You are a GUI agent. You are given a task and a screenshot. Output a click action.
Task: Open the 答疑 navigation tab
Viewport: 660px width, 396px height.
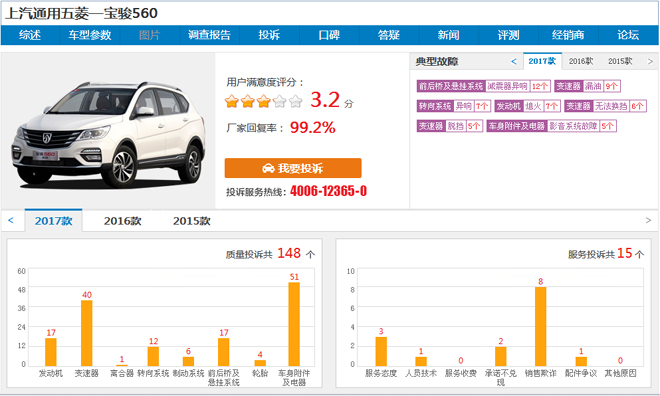coord(389,35)
